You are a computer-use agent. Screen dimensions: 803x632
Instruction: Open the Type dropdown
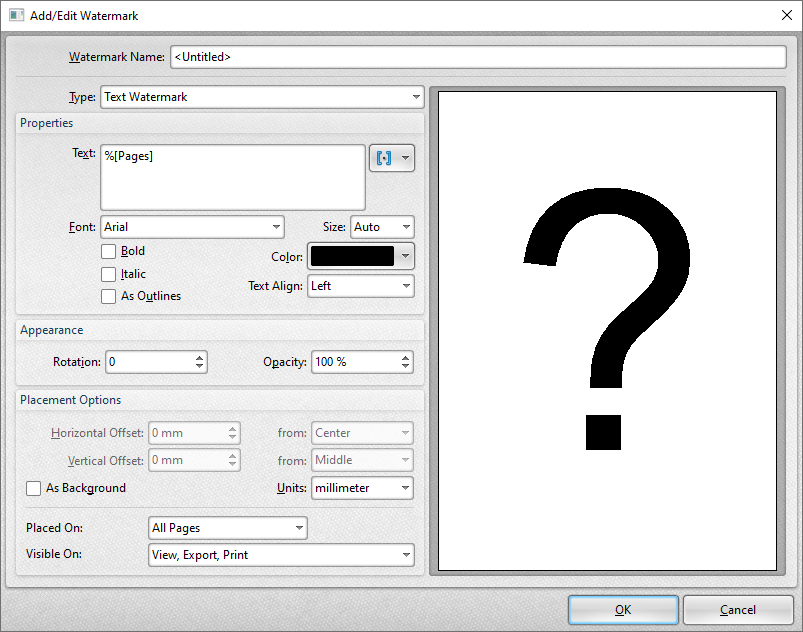click(x=262, y=97)
